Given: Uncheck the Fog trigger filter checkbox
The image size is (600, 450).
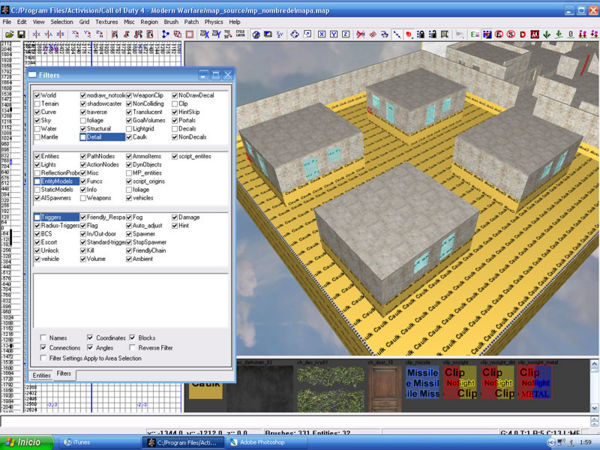Looking at the screenshot, I should 129,217.
